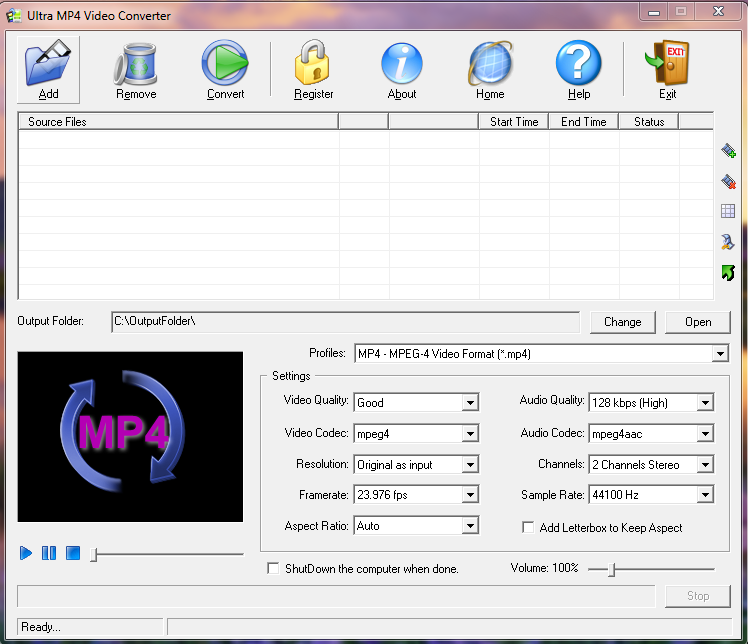Screen dimensions: 748x644
Task: Click the conversion progress bar
Action: 336,596
